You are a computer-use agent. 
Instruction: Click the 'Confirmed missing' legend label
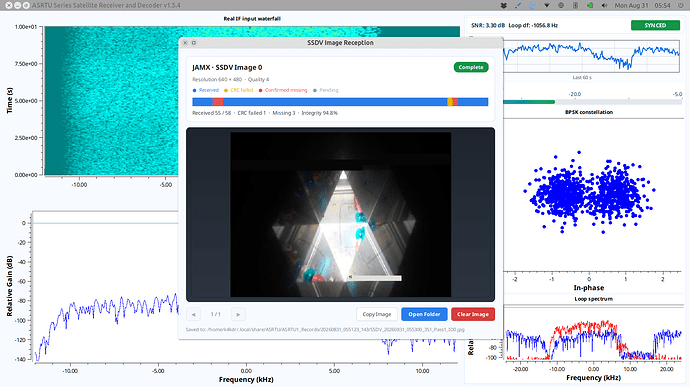coord(286,90)
